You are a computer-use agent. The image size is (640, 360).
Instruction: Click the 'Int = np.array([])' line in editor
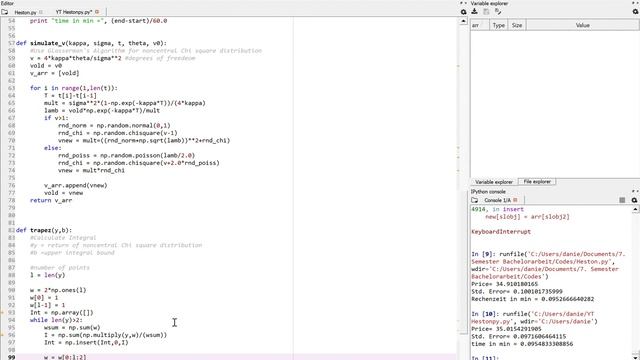(x=62, y=313)
